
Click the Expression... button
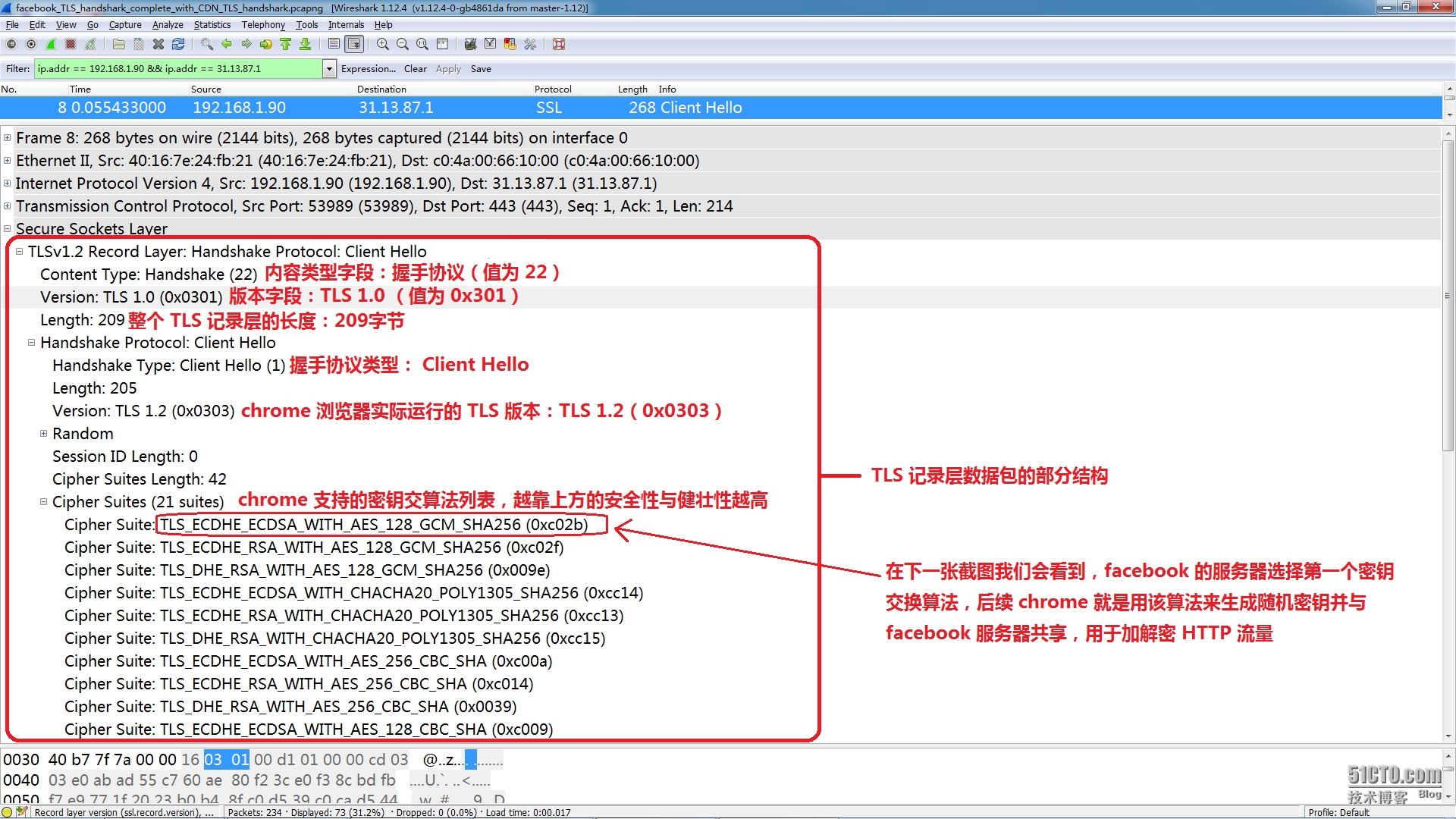tap(368, 69)
